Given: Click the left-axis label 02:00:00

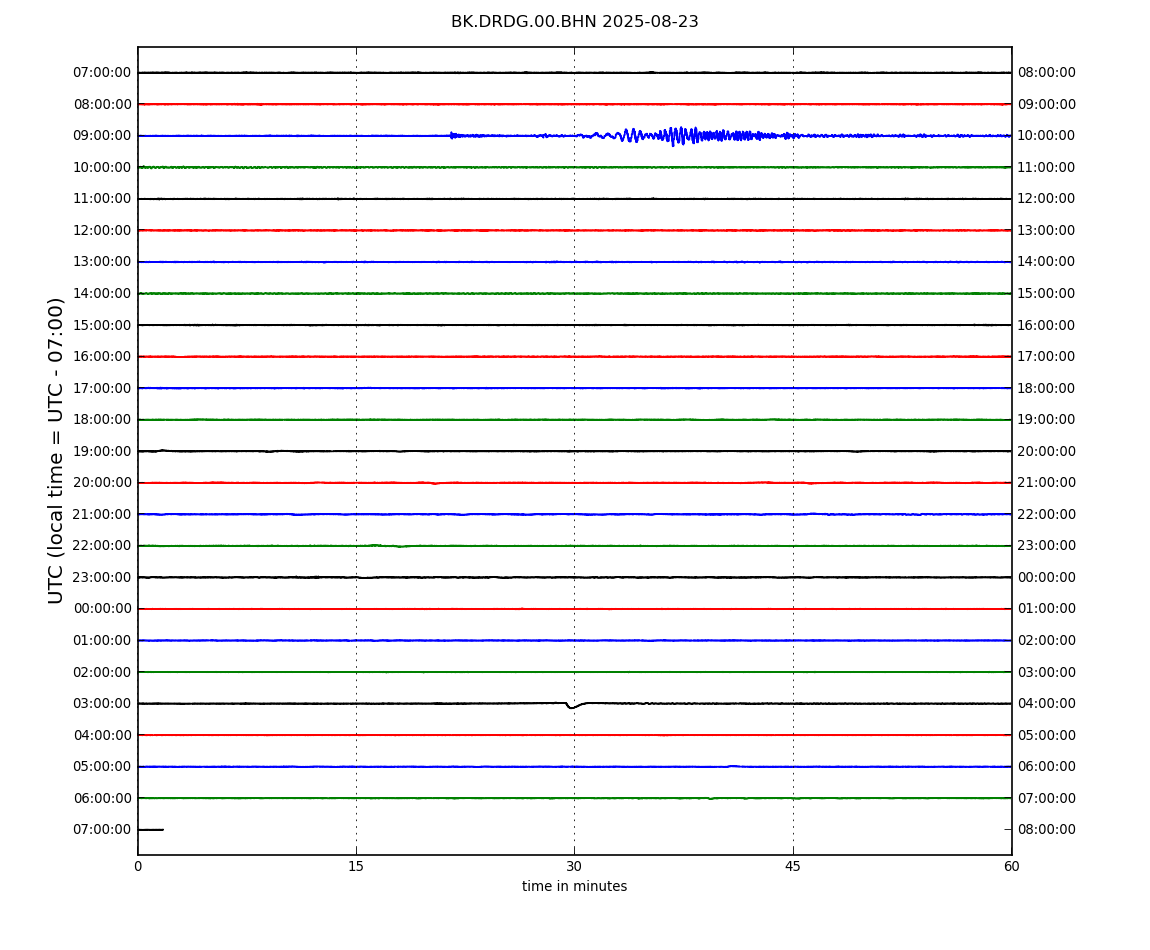Looking at the screenshot, I should tap(102, 672).
